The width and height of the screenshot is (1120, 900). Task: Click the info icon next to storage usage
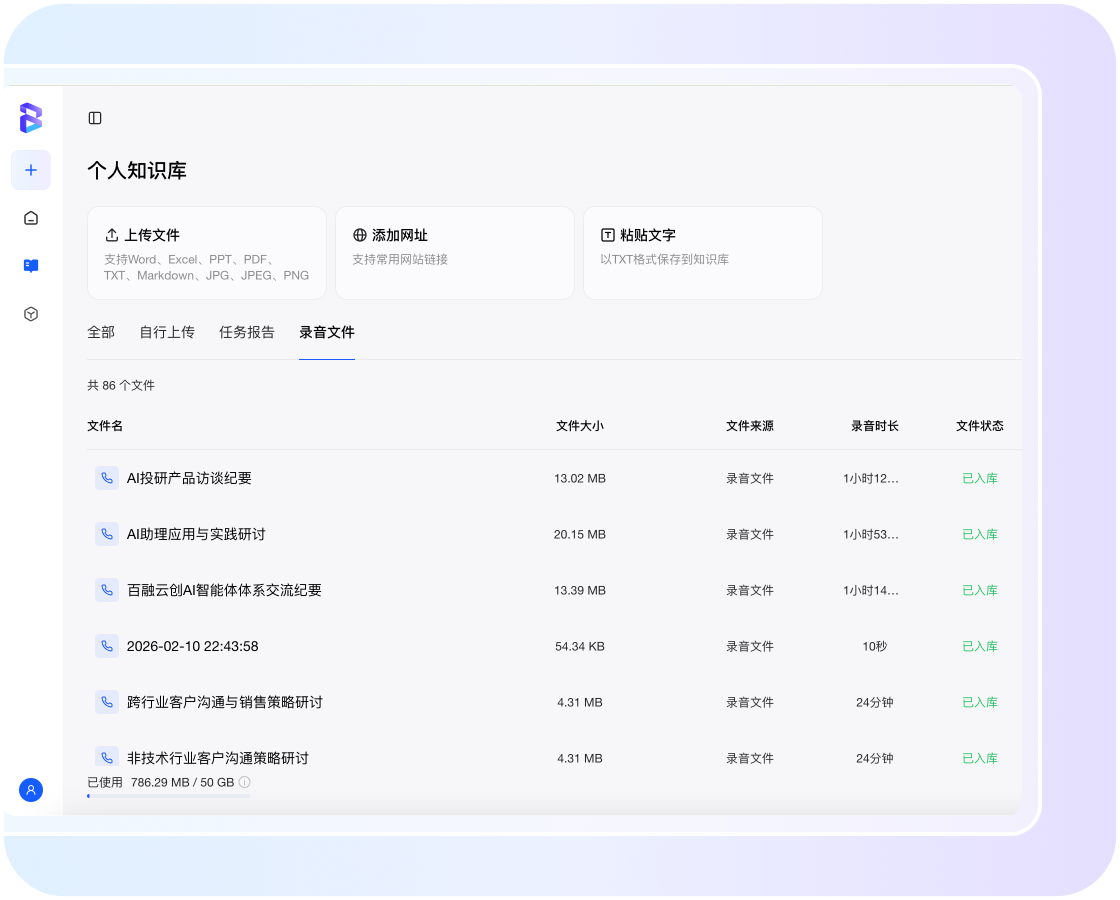point(245,782)
